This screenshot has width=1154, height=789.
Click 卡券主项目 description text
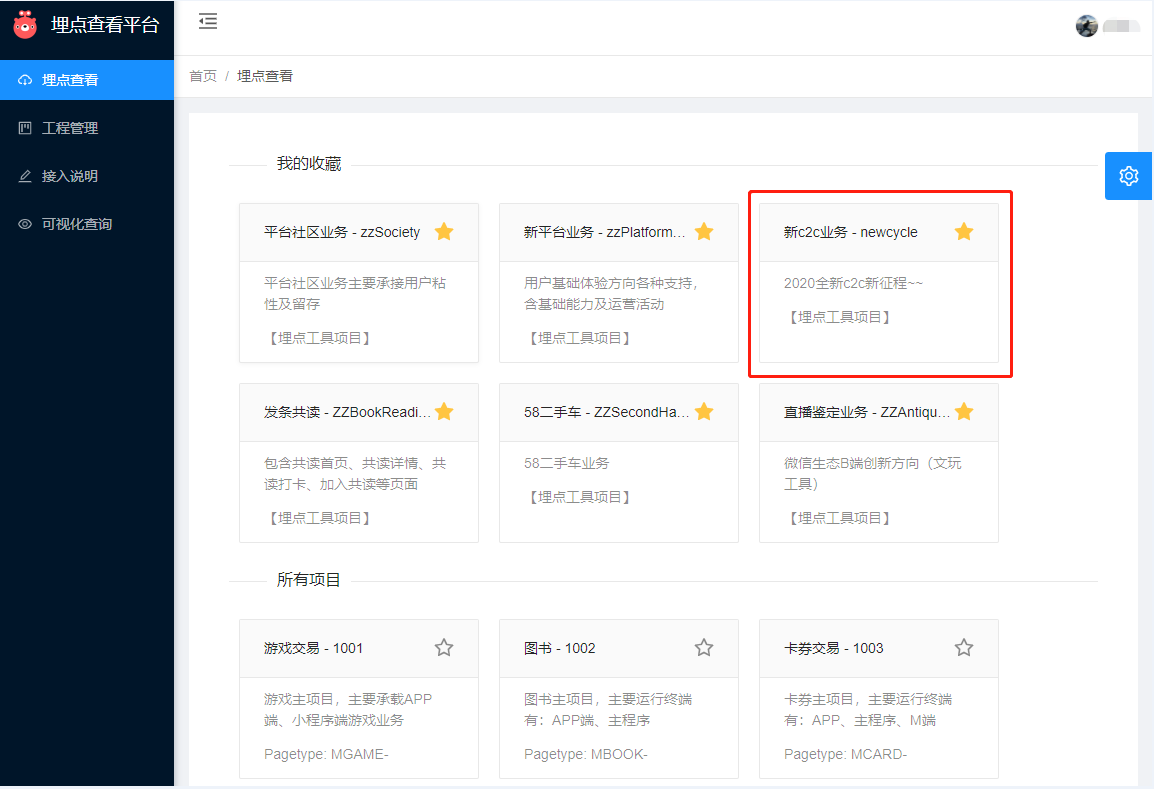tap(868, 710)
